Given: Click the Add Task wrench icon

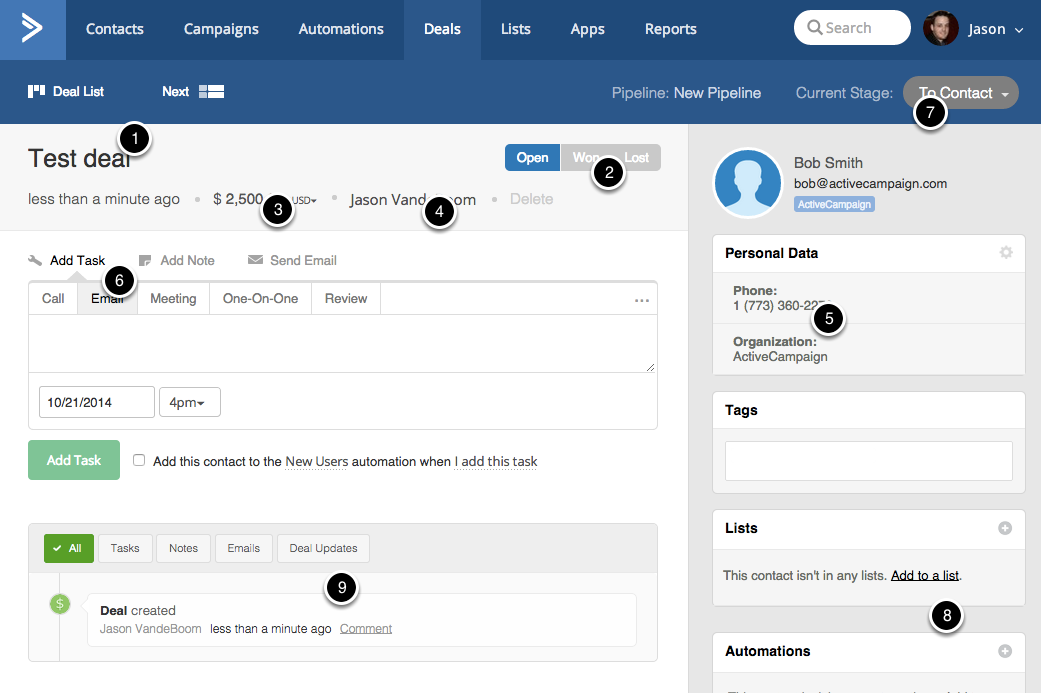Looking at the screenshot, I should click(35, 260).
